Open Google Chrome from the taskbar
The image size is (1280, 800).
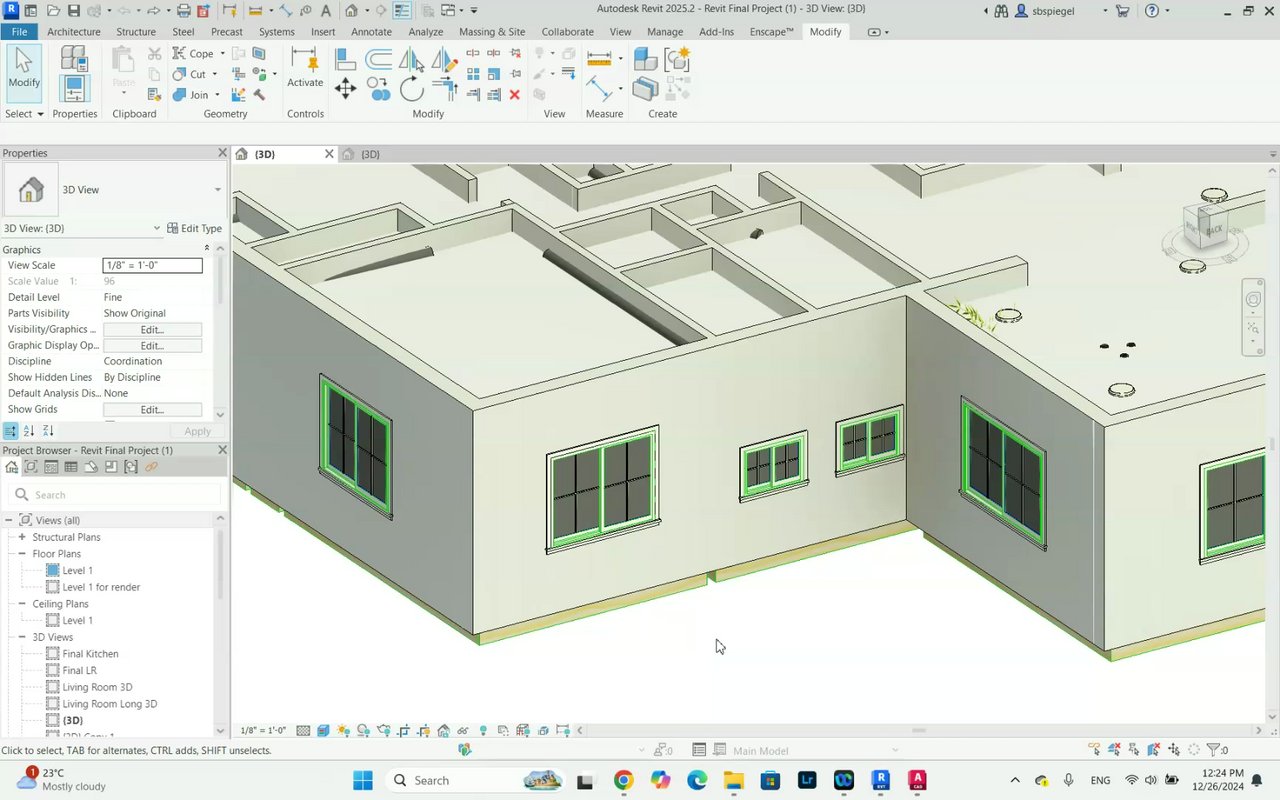(x=623, y=780)
